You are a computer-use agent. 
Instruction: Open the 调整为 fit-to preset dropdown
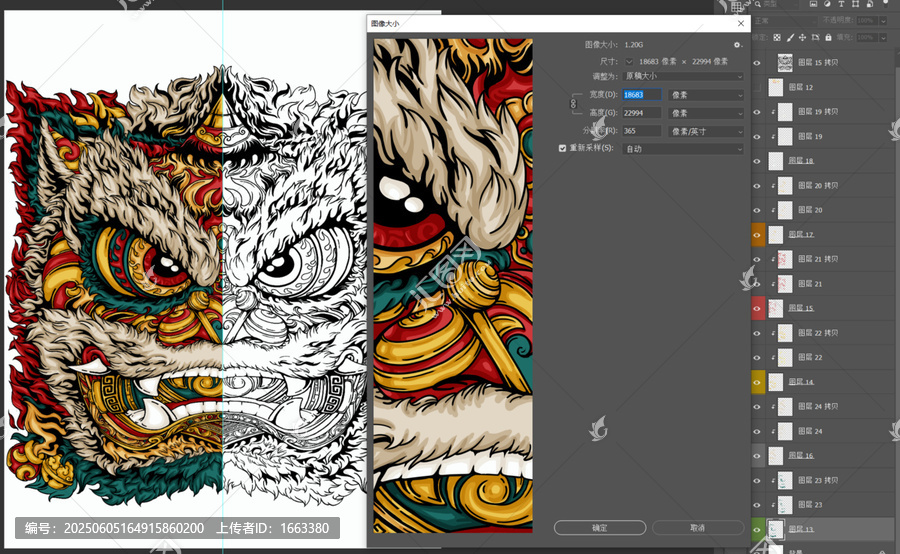tap(683, 76)
